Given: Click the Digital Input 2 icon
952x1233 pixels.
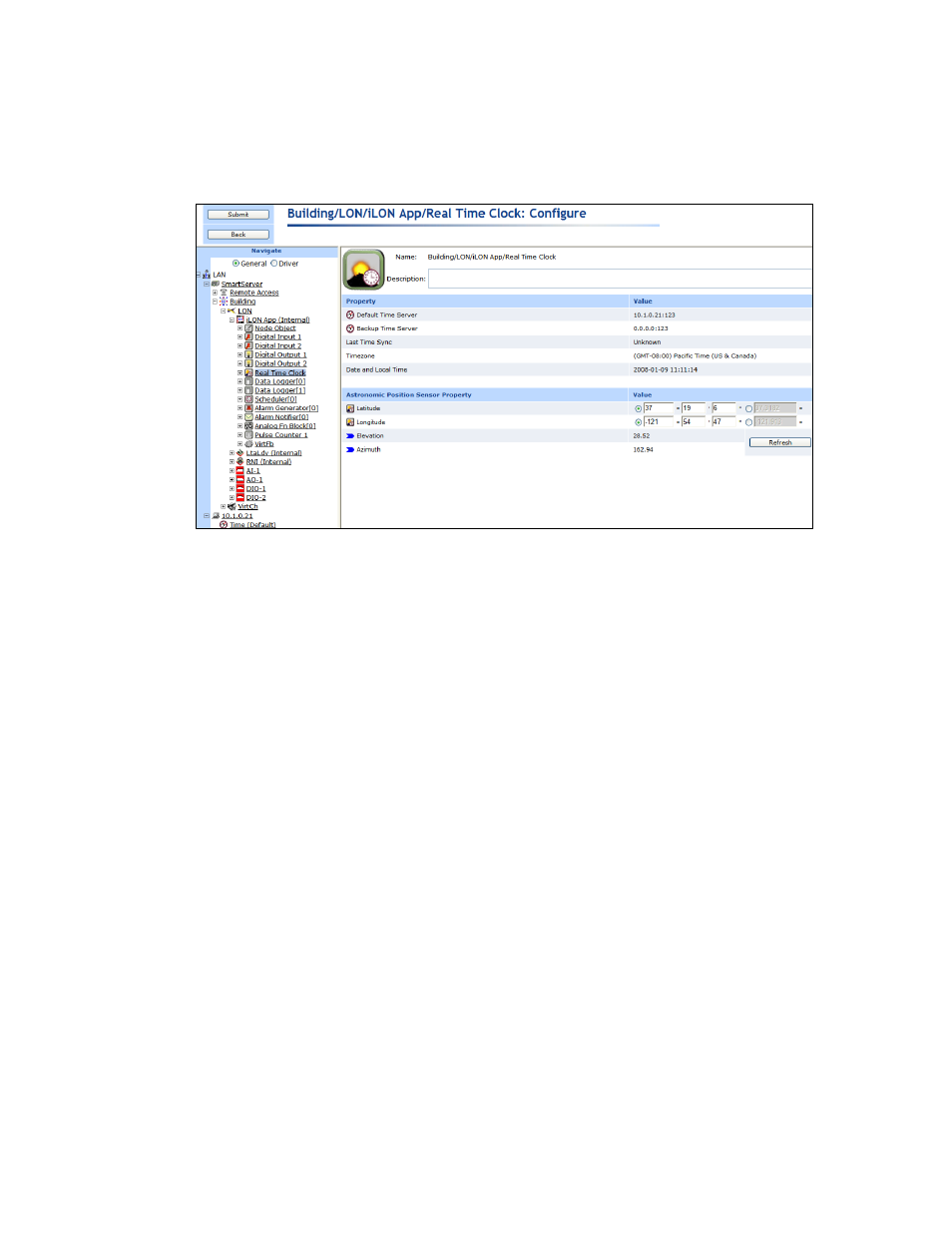Looking at the screenshot, I should [248, 345].
